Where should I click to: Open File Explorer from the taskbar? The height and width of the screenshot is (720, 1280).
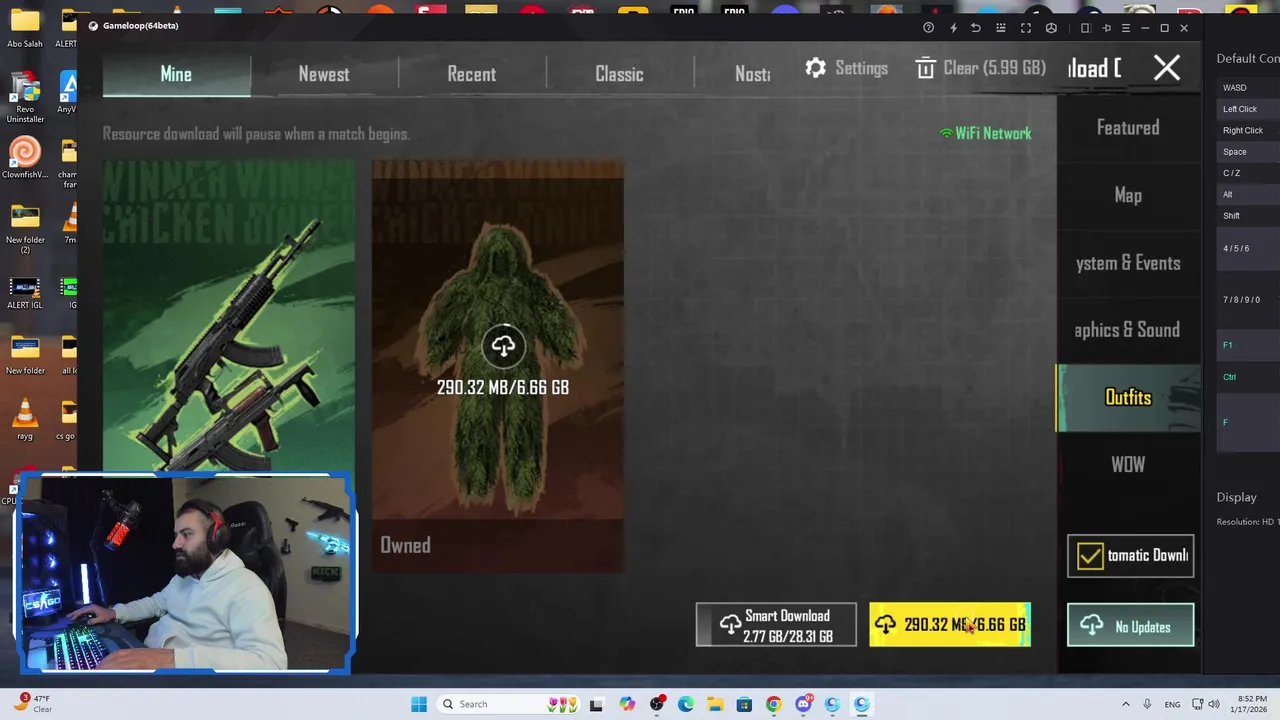[715, 704]
